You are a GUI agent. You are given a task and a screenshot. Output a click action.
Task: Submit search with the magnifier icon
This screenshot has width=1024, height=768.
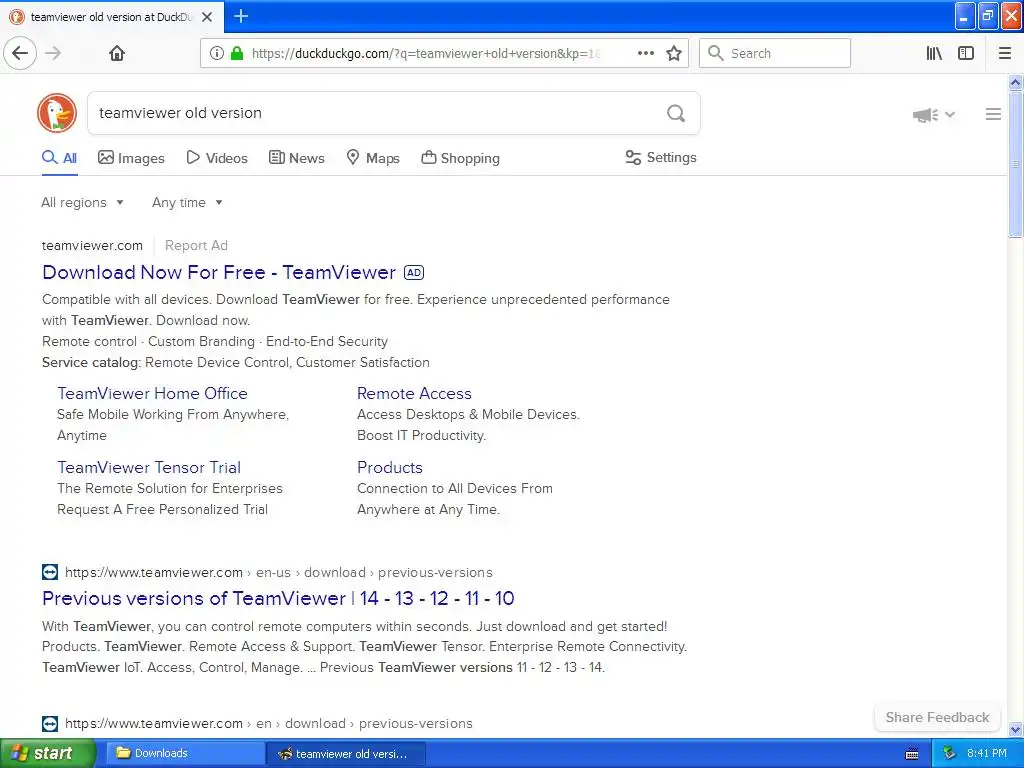coord(676,113)
